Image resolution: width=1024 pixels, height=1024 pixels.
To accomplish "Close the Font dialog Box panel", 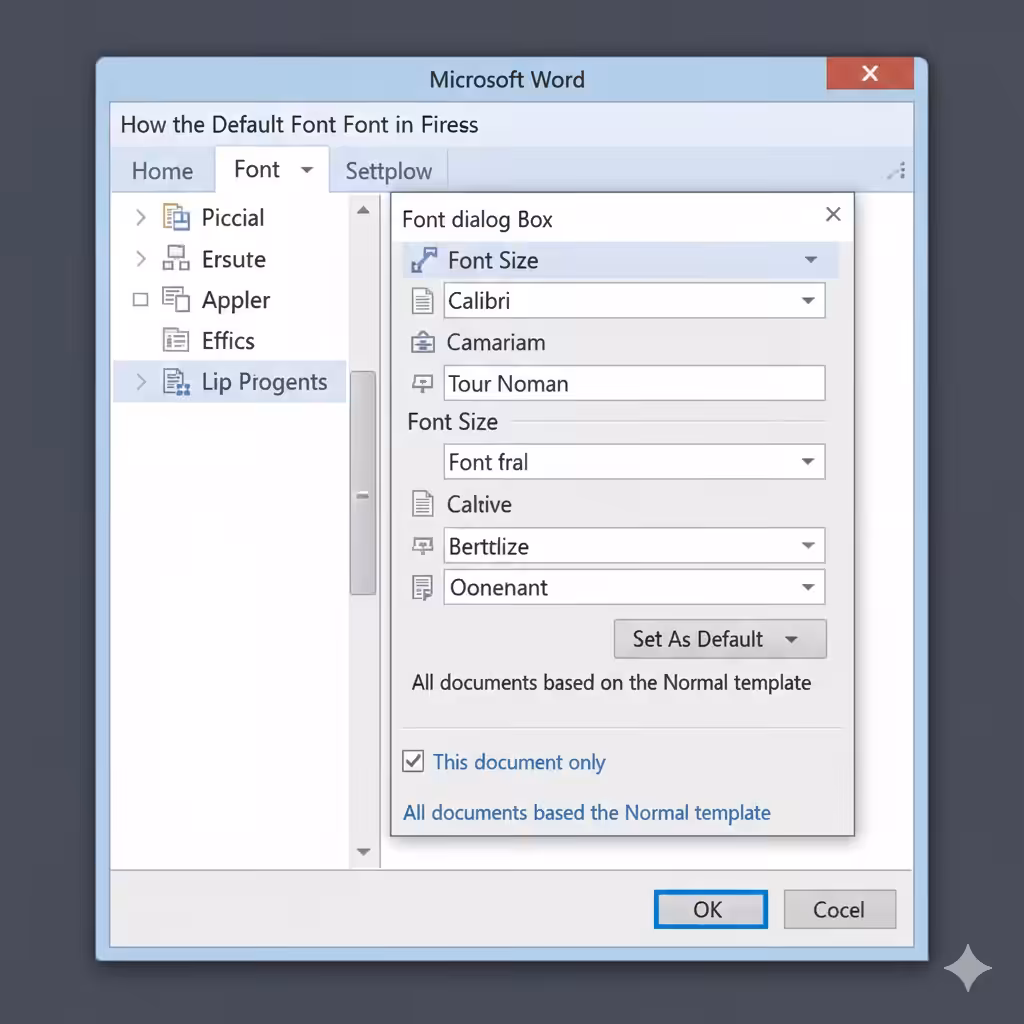I will click(833, 214).
